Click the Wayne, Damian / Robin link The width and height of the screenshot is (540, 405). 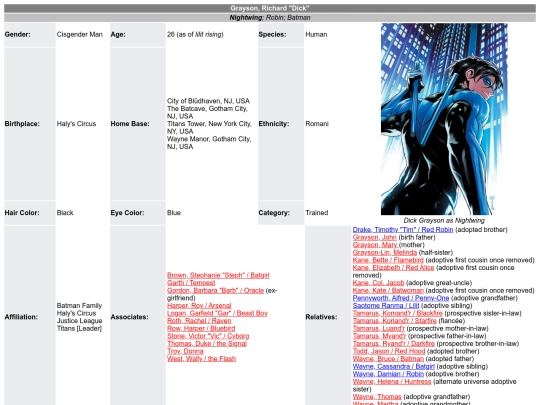pos(388,374)
